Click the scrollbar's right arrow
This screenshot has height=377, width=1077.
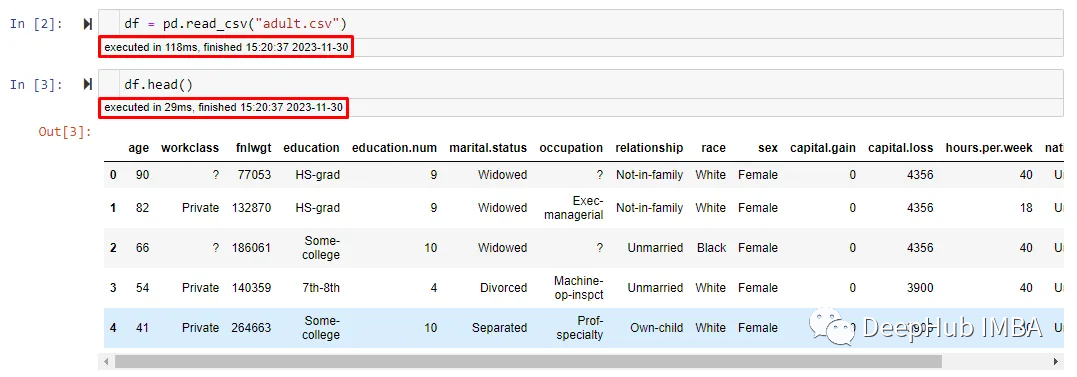(x=1057, y=361)
